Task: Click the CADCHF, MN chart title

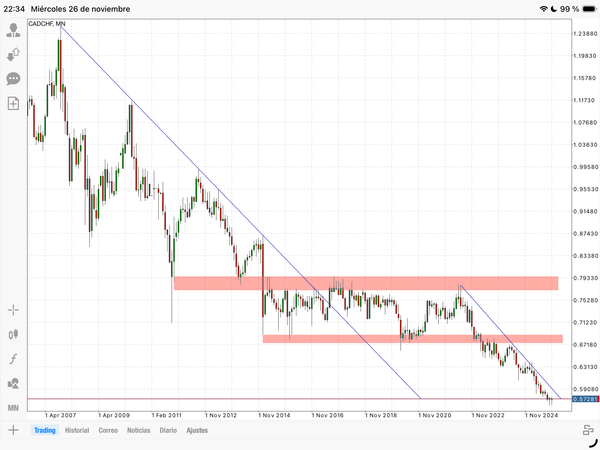Action: pos(47,24)
